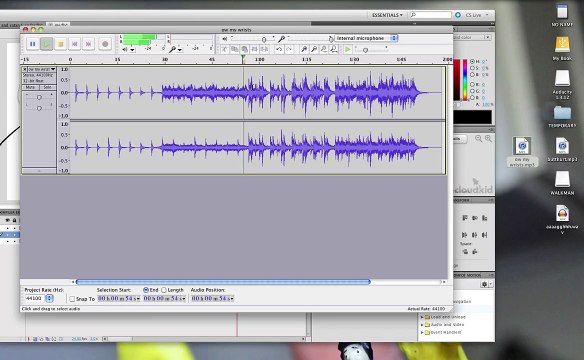Click the zoom in magnifier in Flash panel
The height and width of the screenshot is (360, 584).
tap(488, 139)
